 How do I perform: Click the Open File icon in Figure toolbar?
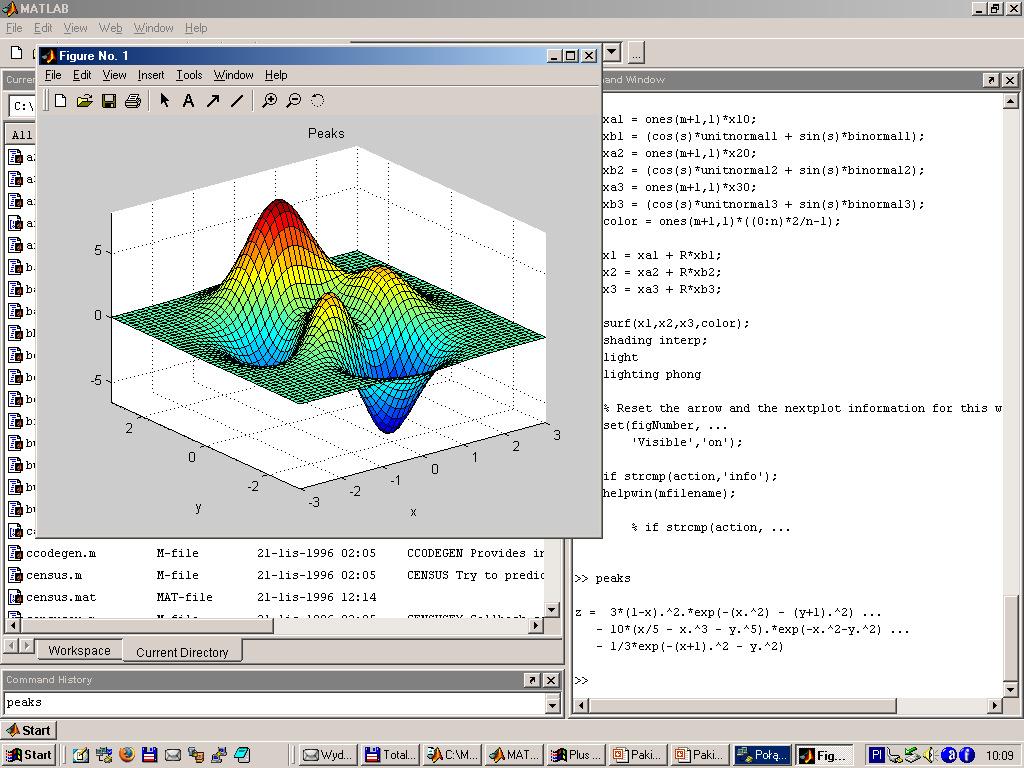(85, 101)
